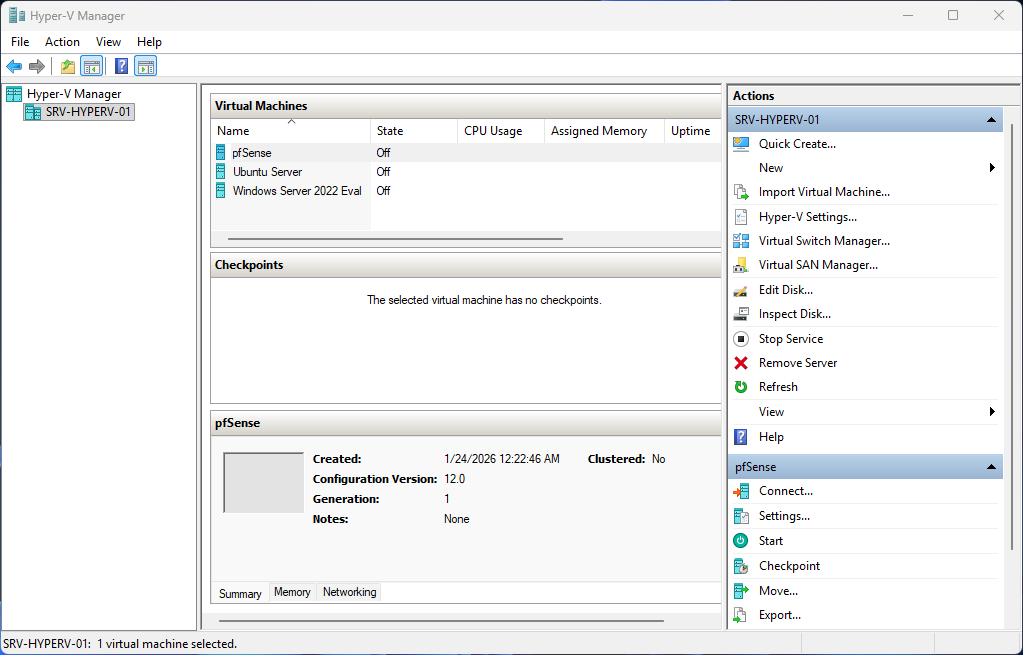The height and width of the screenshot is (655, 1023).
Task: Click the Quick Create icon in Actions
Action: click(741, 144)
